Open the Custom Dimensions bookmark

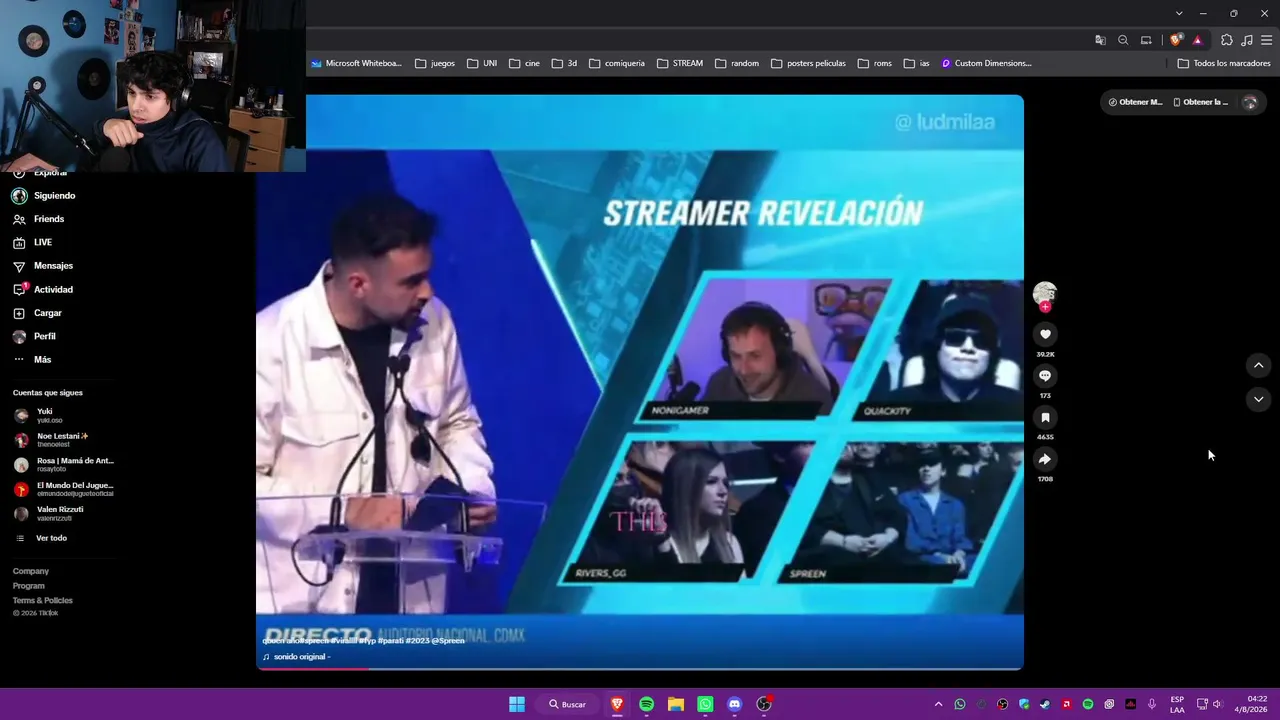click(x=986, y=63)
